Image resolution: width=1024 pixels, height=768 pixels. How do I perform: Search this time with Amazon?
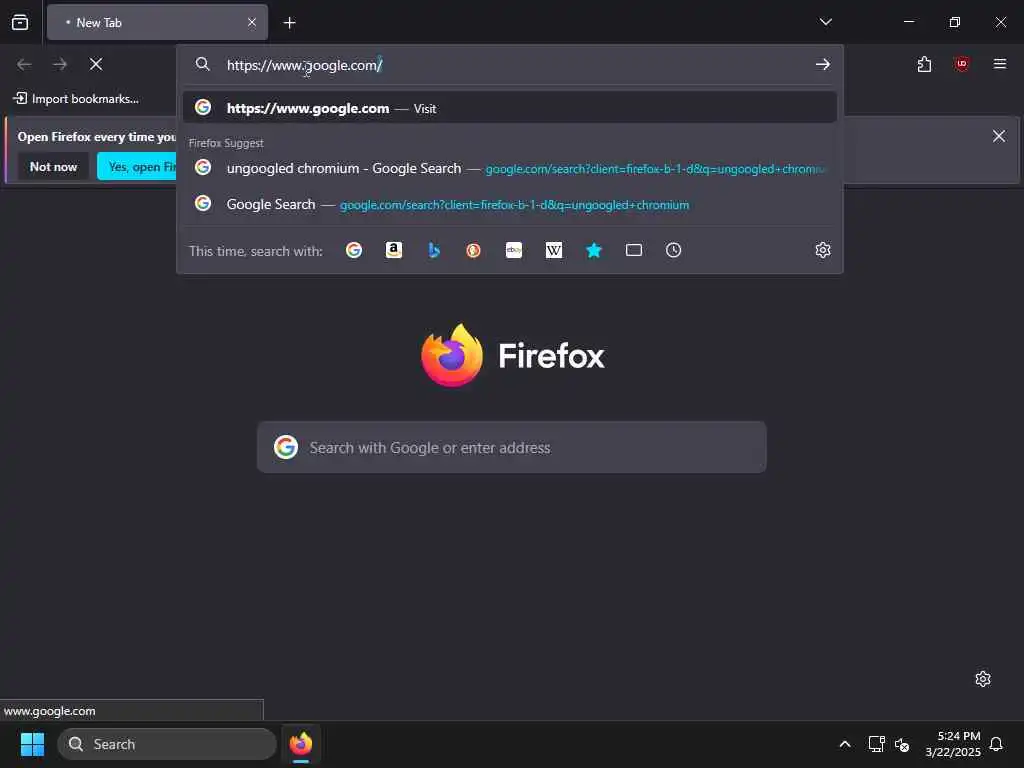394,250
